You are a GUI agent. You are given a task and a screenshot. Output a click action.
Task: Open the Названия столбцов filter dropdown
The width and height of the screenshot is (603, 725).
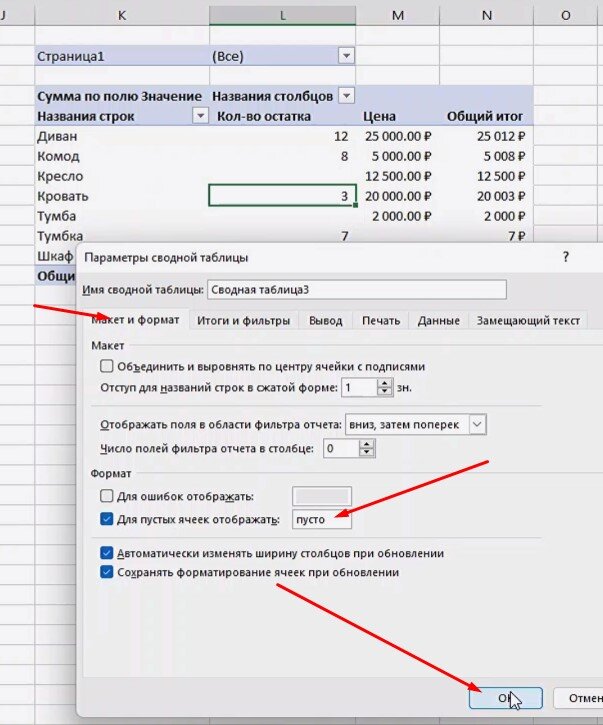point(346,96)
